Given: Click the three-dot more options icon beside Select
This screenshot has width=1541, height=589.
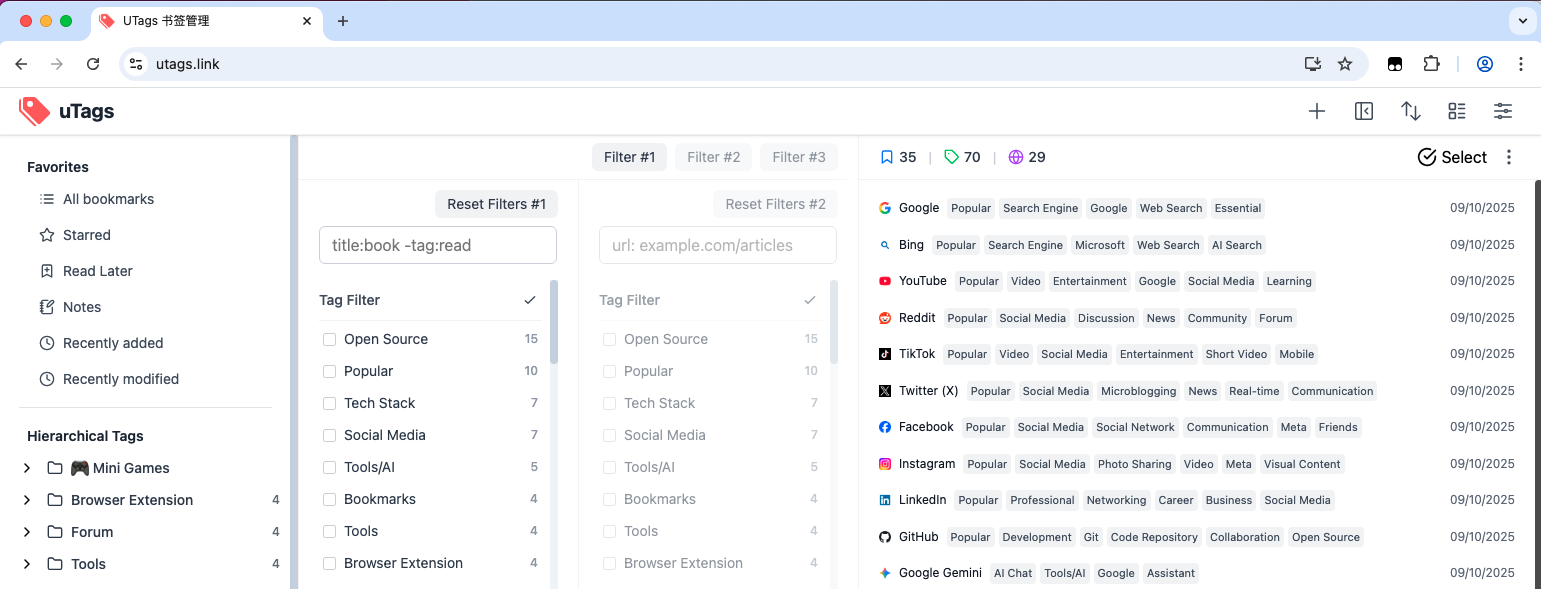Looking at the screenshot, I should [x=1509, y=157].
